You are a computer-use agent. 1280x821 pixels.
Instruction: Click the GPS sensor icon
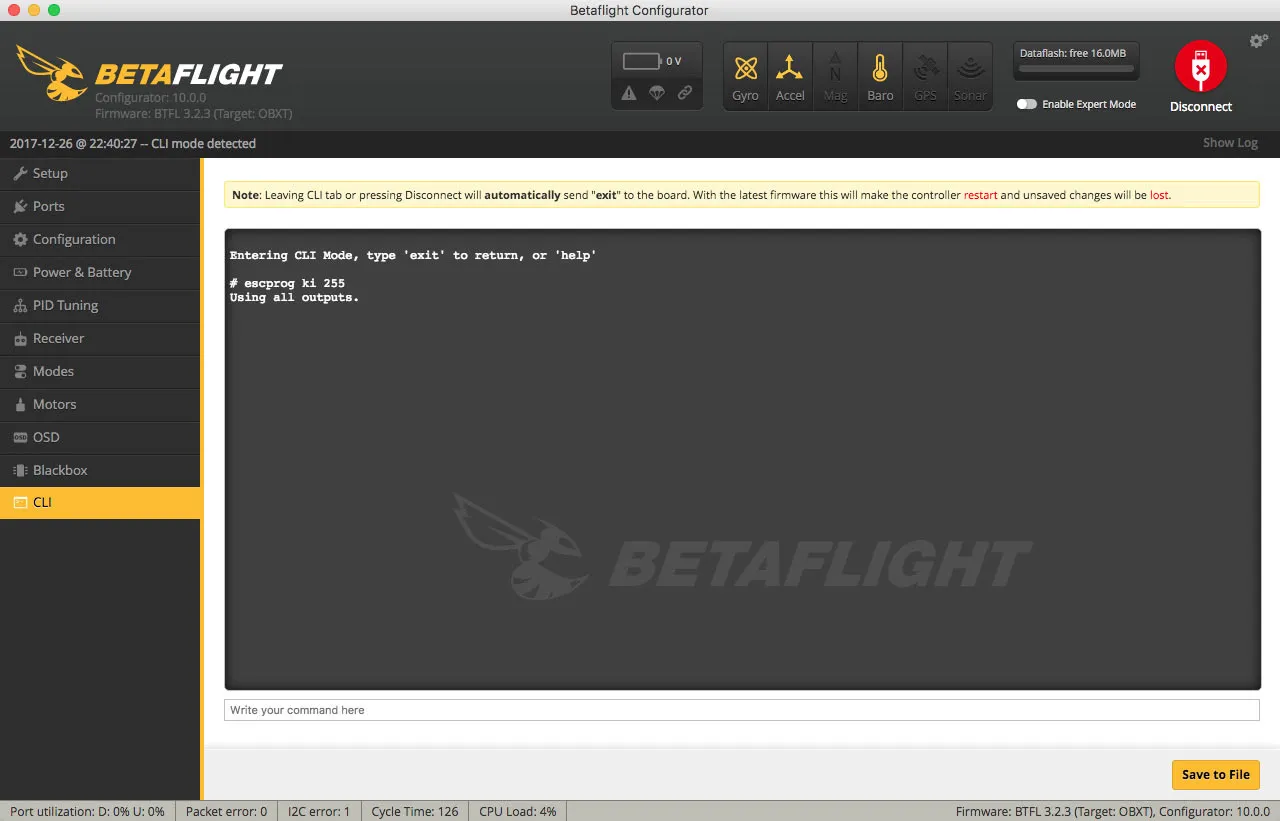click(925, 69)
